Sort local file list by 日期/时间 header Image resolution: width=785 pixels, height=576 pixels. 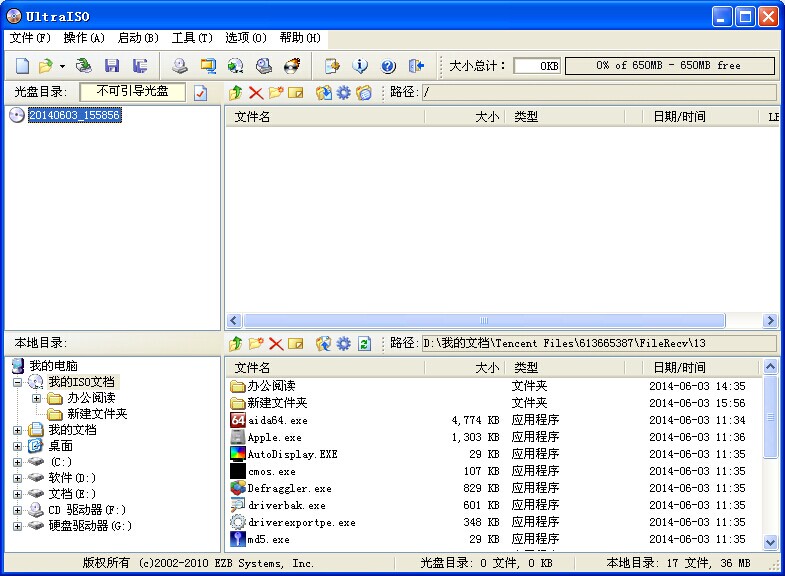point(700,368)
